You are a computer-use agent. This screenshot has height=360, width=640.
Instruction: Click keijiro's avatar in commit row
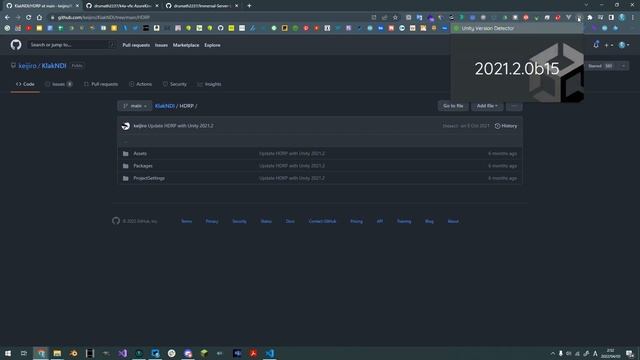pyautogui.click(x=126, y=126)
